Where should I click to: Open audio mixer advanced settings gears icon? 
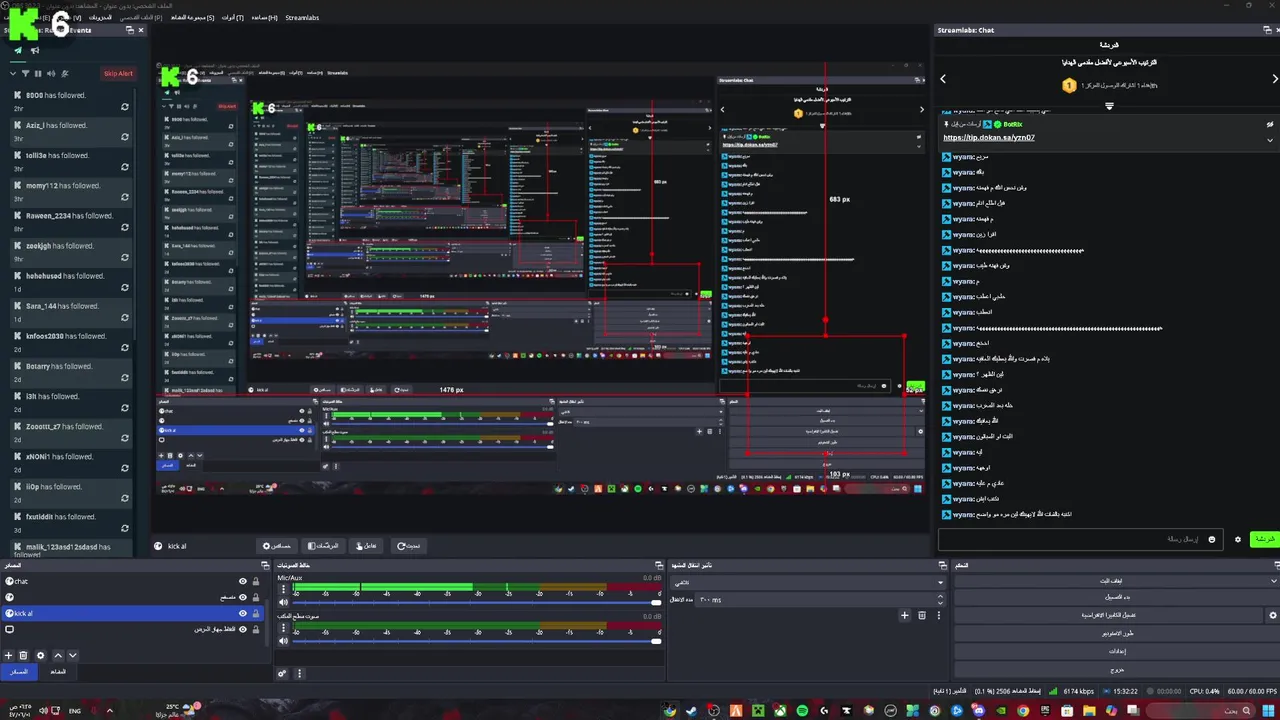tap(283, 673)
